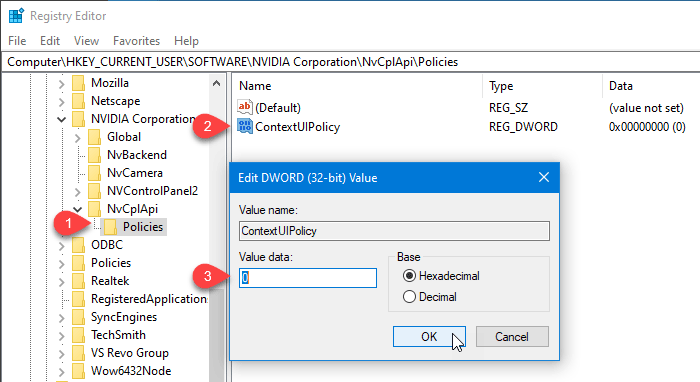This screenshot has width=700, height=382.
Task: Select the NvBackend folder icon
Action: [95, 155]
